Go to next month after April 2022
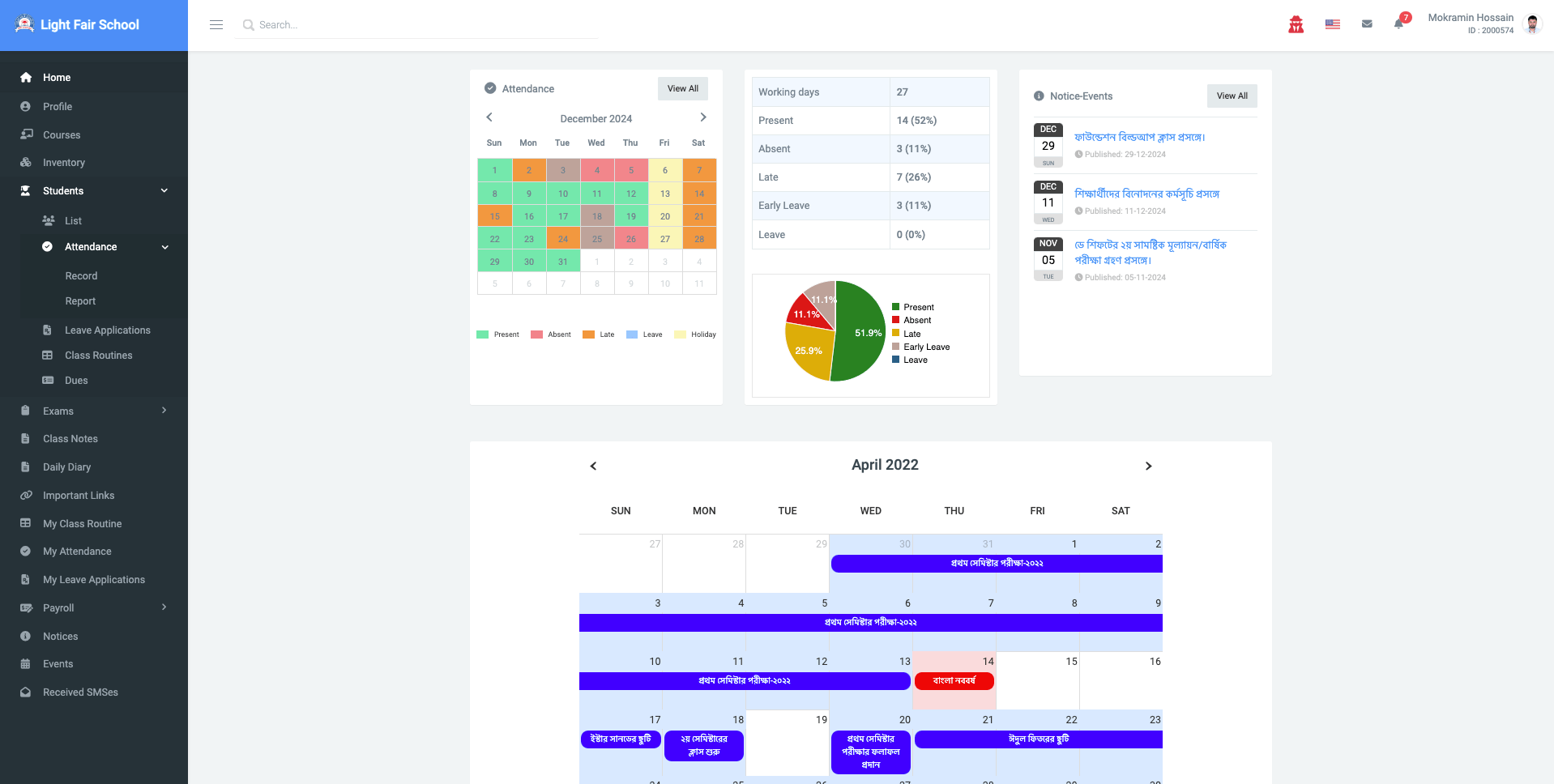The image size is (1554, 784). (1148, 466)
